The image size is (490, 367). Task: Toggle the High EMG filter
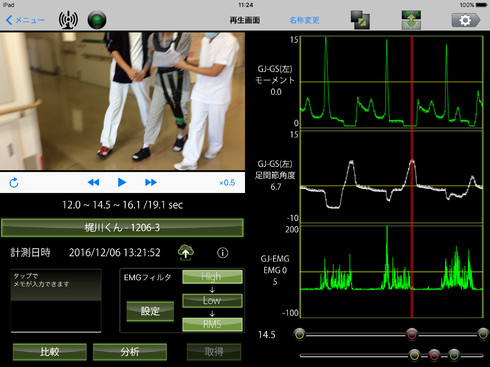[x=212, y=277]
